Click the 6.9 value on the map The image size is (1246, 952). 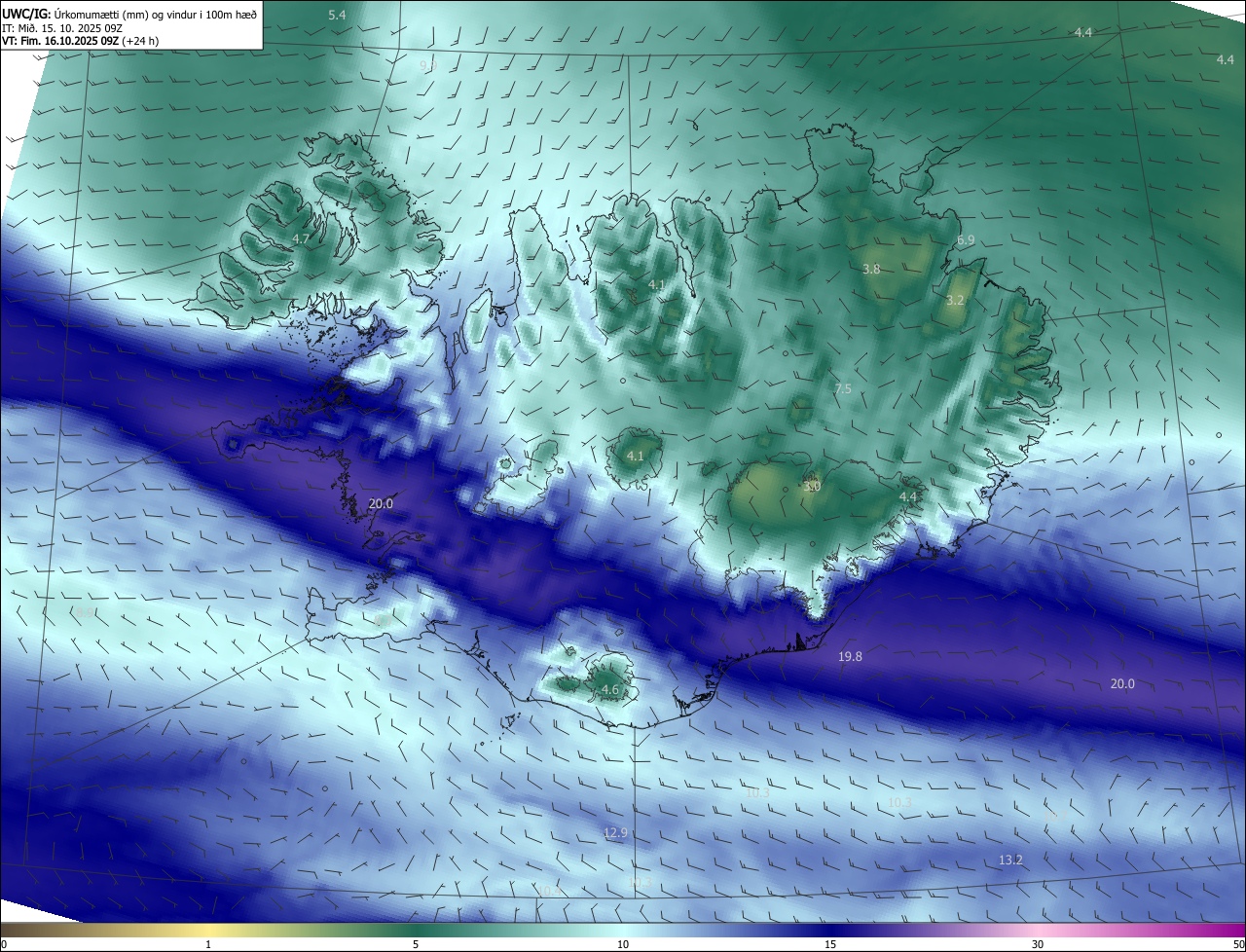966,239
